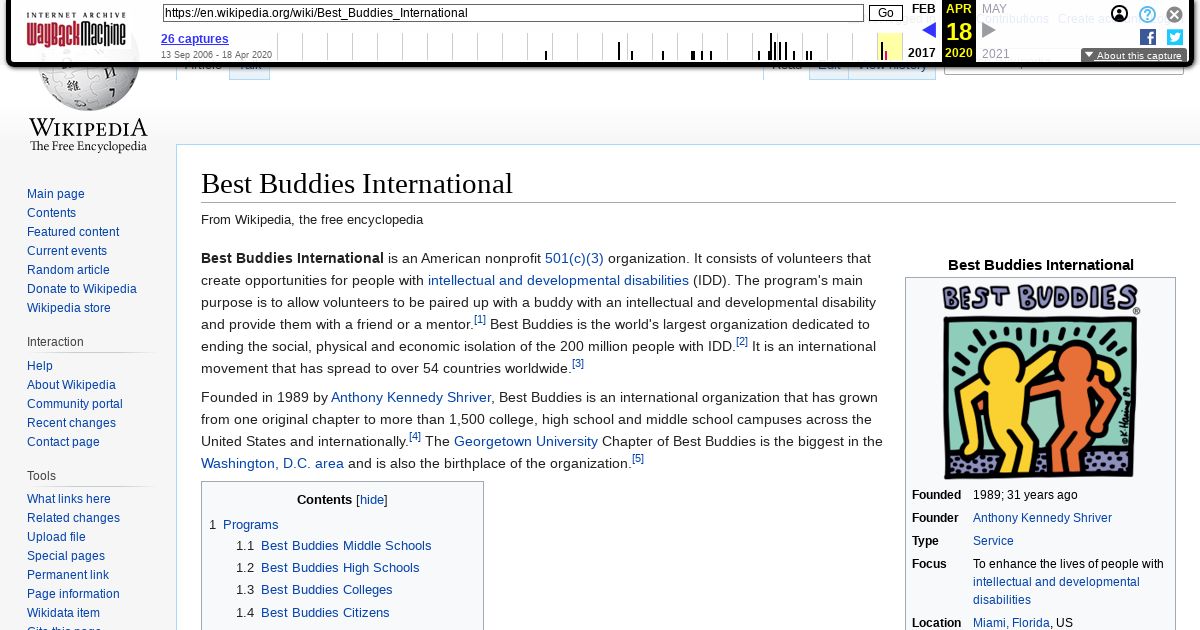Viewport: 1200px width, 630px height.
Task: Click the yellow highlighted 2020 timeline marker
Action: click(889, 47)
